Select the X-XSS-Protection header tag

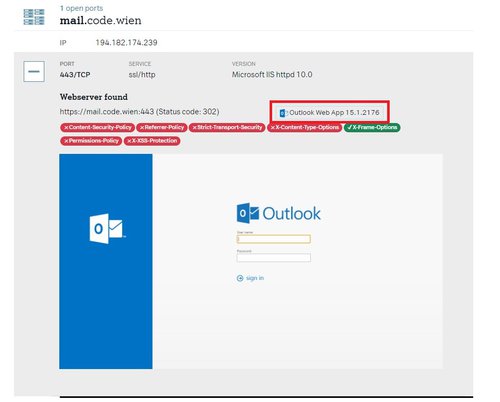[x=152, y=141]
